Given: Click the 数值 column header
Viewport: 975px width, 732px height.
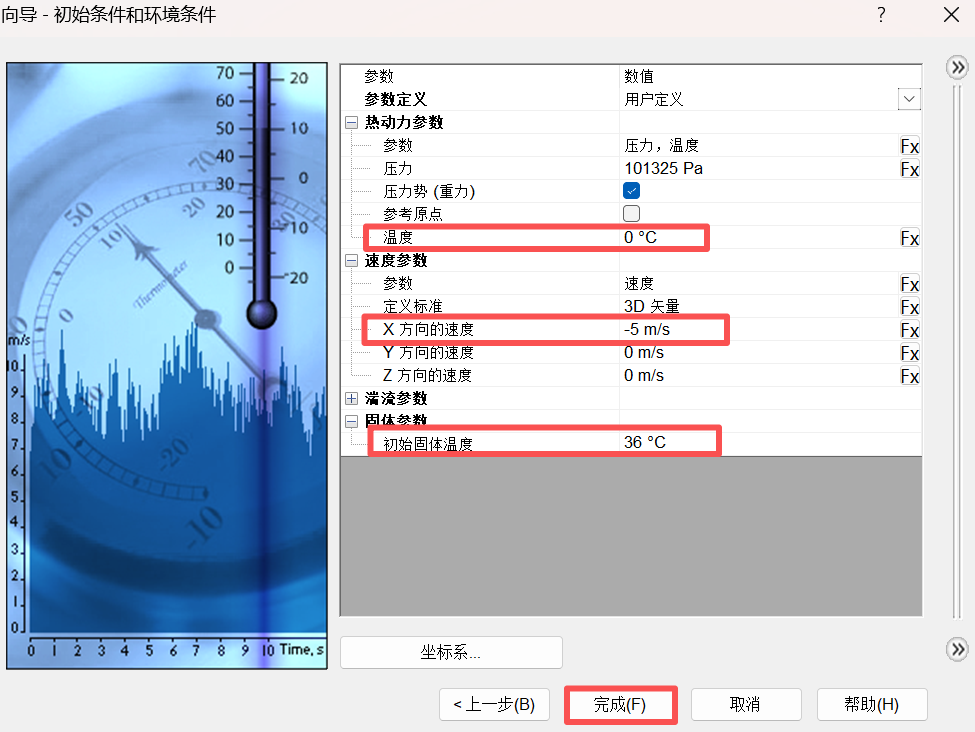Looking at the screenshot, I should 639,76.
